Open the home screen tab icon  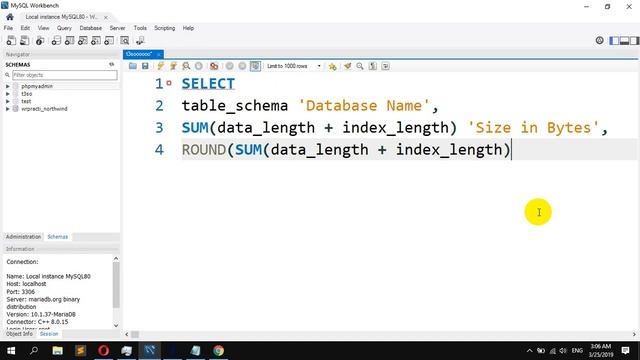(10, 17)
